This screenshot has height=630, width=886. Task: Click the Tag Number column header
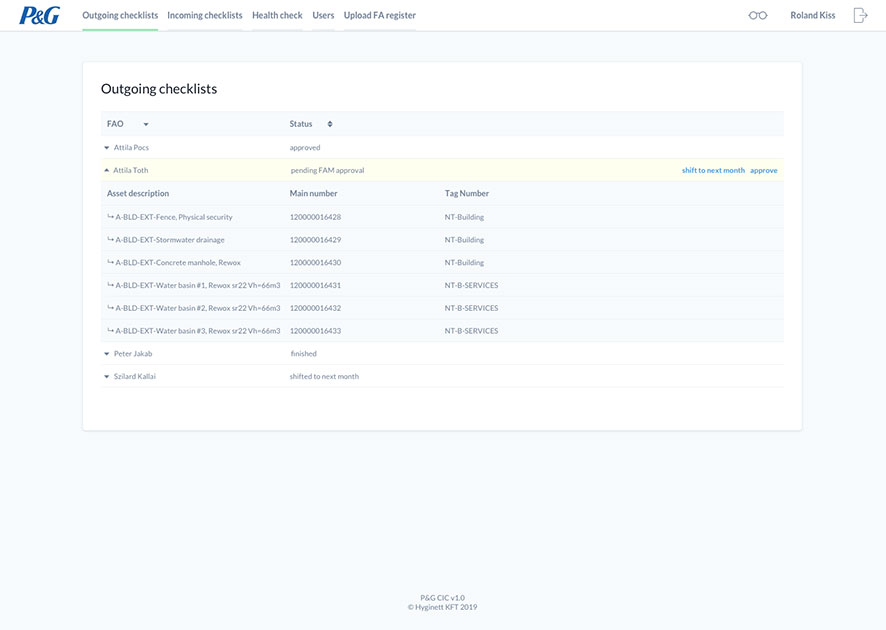point(467,193)
